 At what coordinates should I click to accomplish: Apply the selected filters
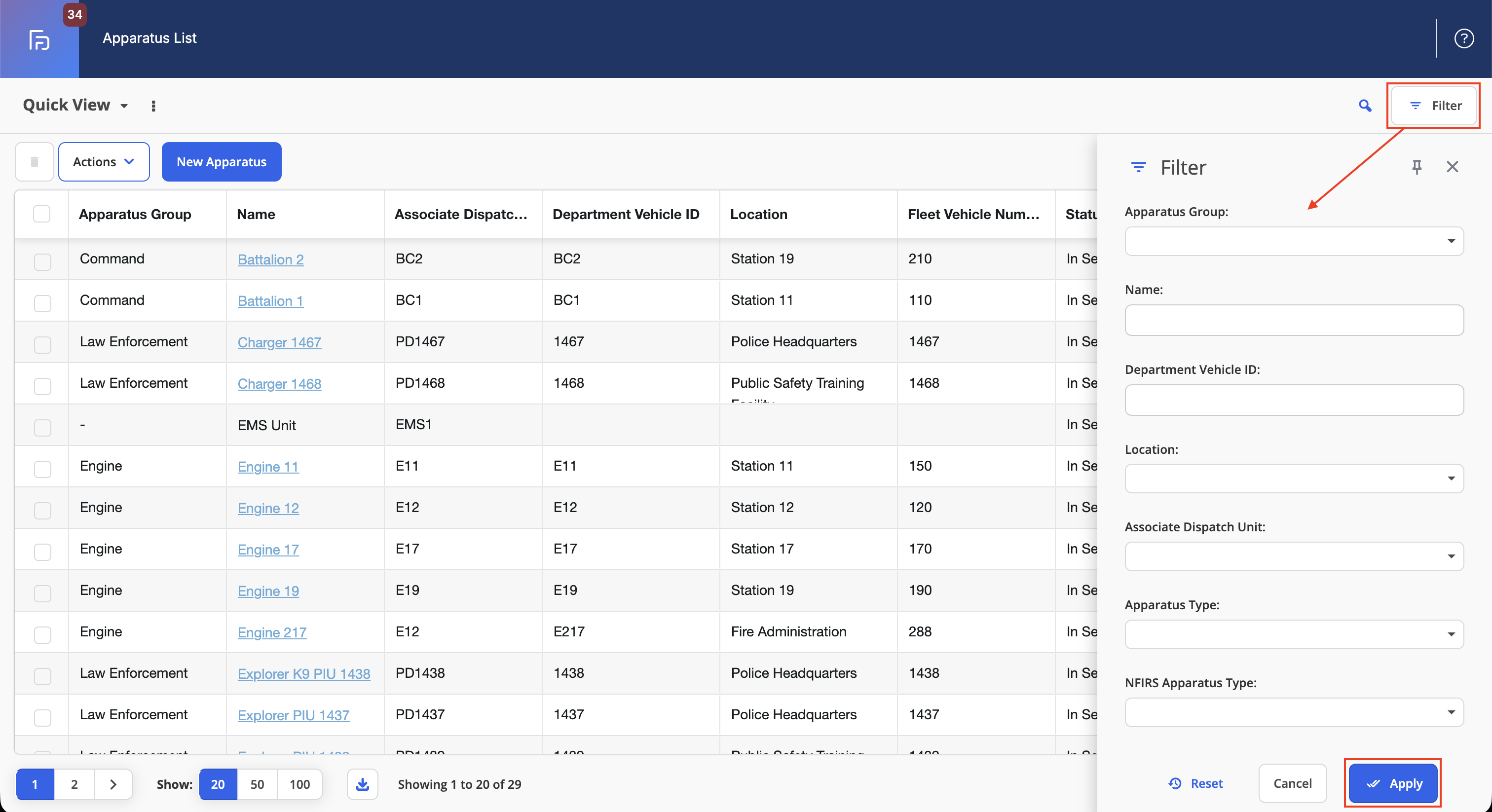1393,783
